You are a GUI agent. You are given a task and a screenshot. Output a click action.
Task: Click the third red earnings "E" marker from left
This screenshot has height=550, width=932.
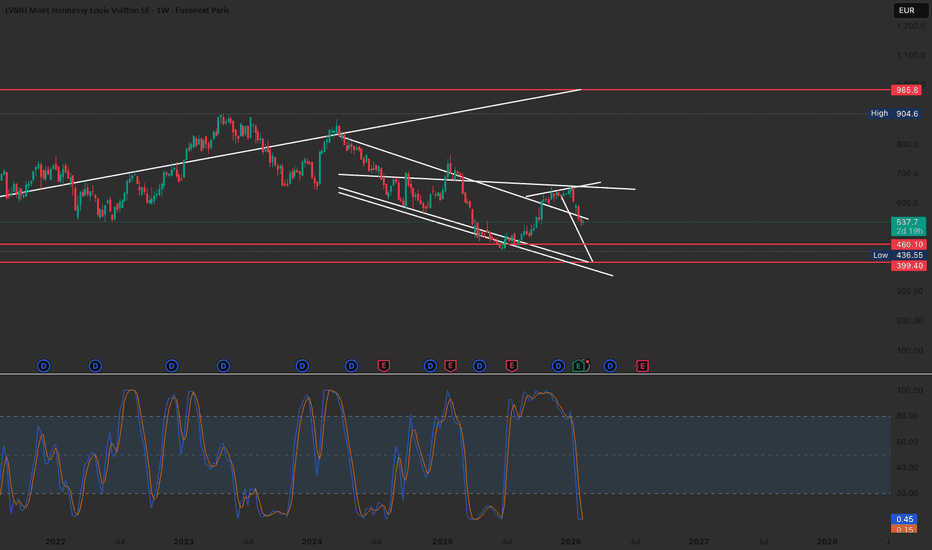[x=511, y=366]
